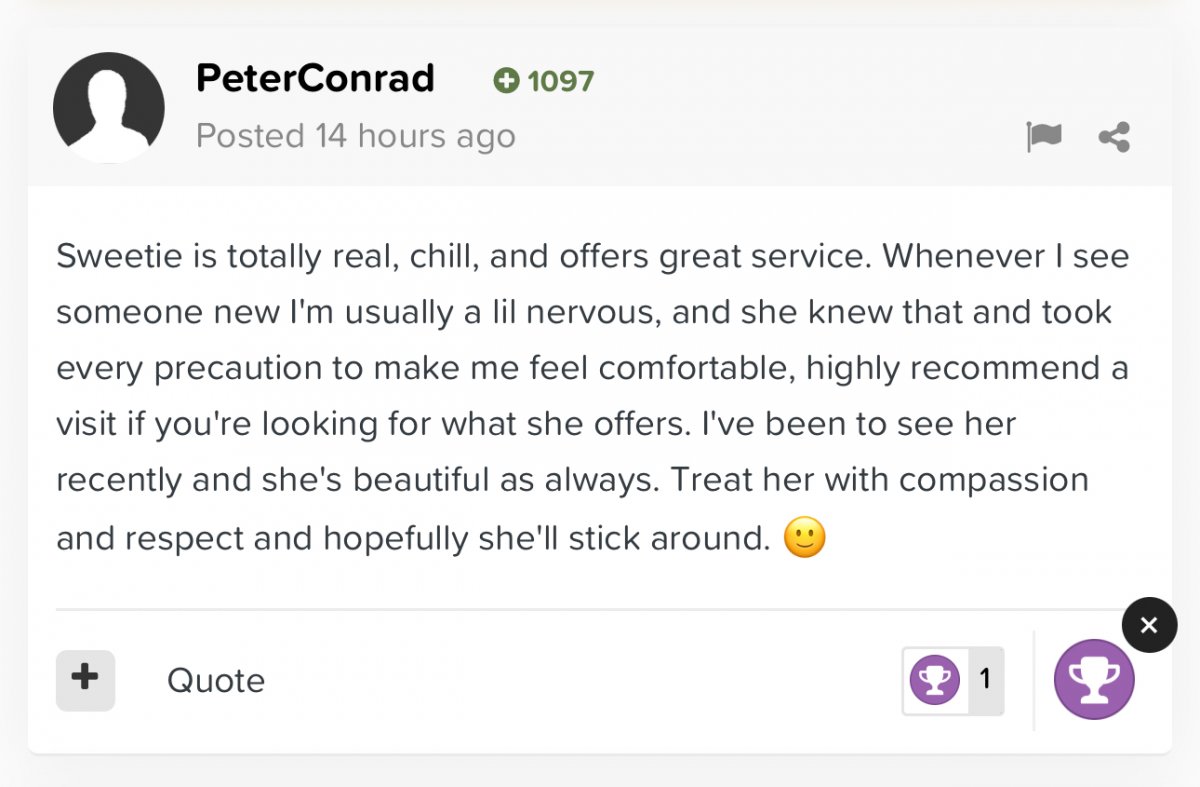This screenshot has height=787, width=1200.
Task: Click the green plus reputation icon
Action: pos(507,81)
